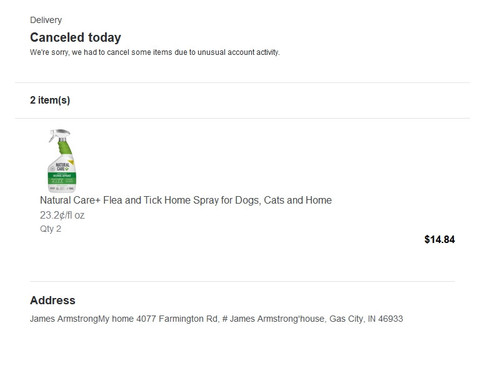Select the divider line below 2 item(s)

pos(243,118)
